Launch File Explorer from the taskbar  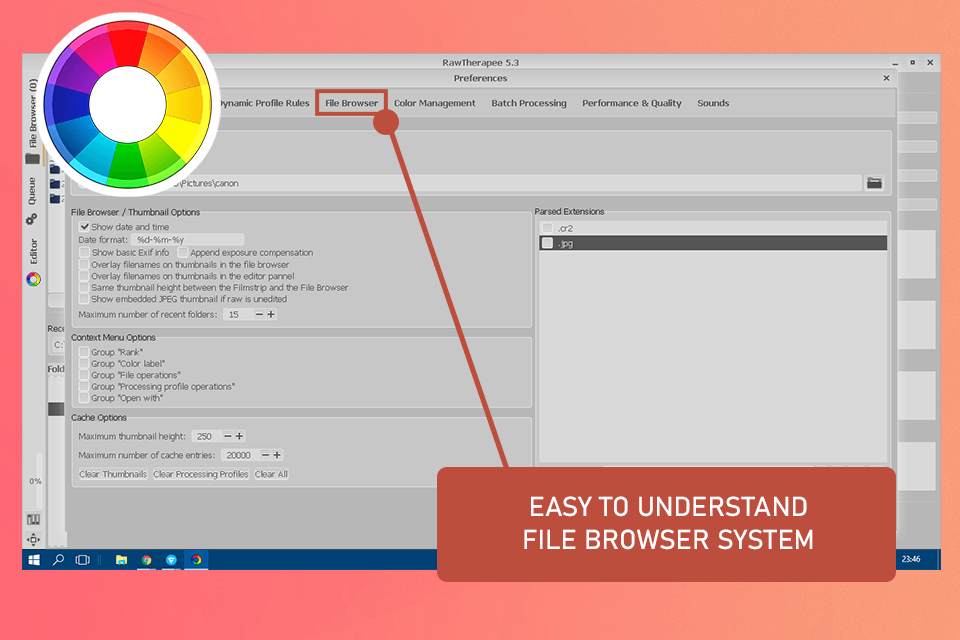click(121, 560)
